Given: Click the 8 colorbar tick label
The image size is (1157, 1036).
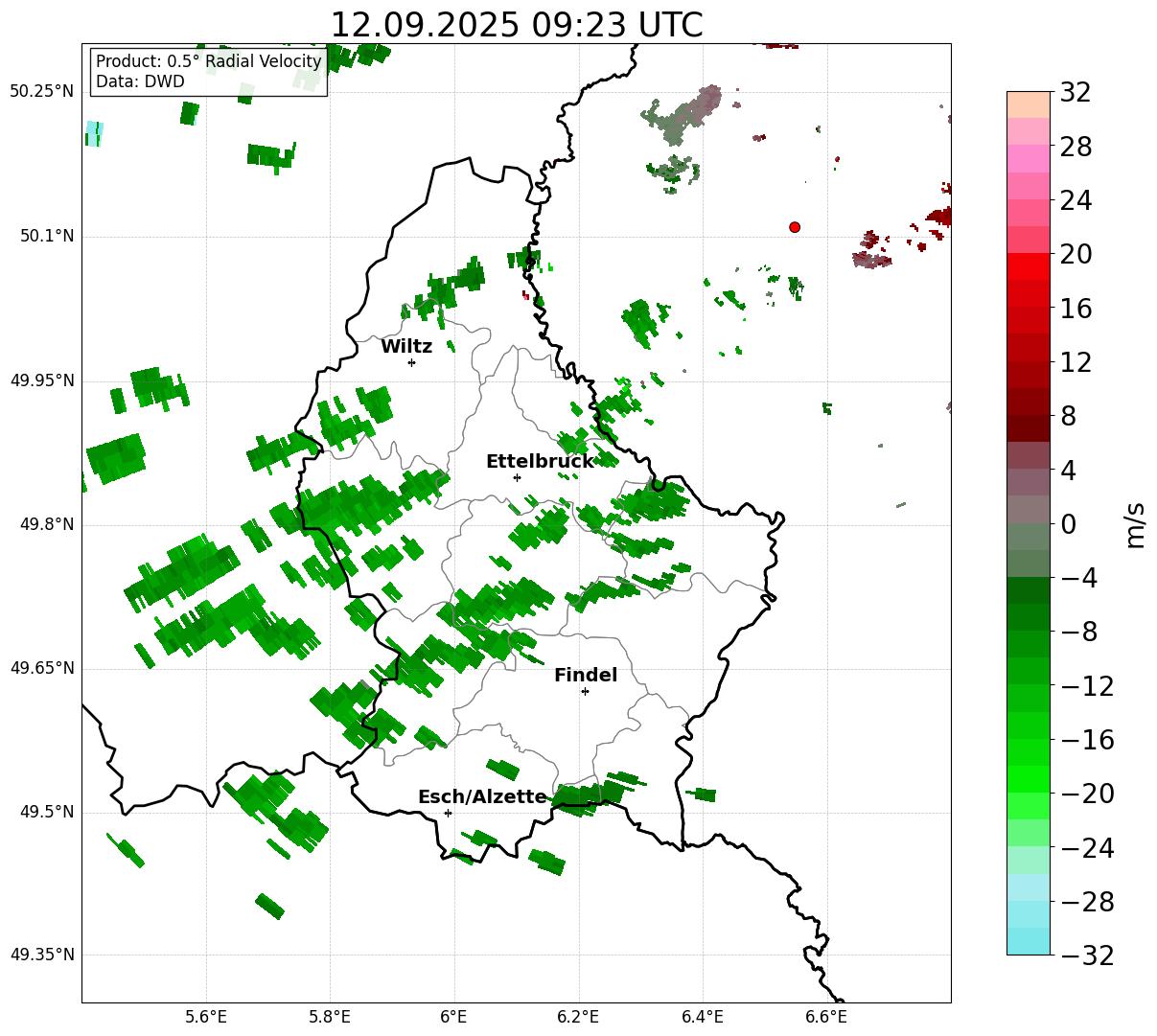Looking at the screenshot, I should (1068, 417).
